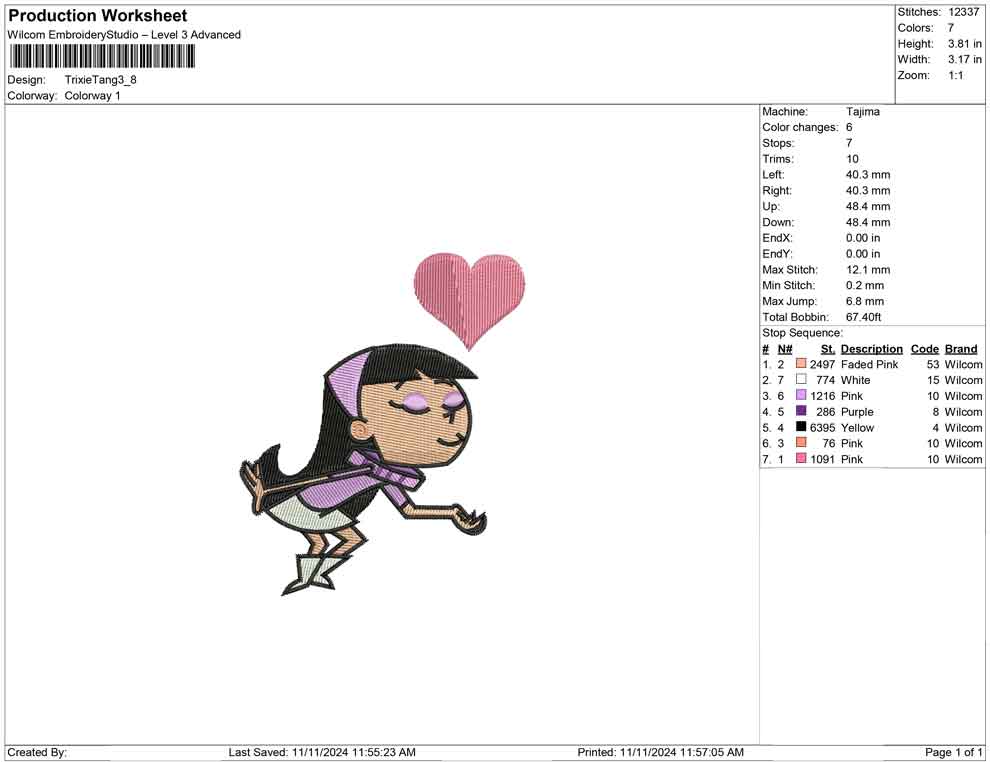Click the 'N#' column header
990x762 pixels.
click(x=785, y=349)
